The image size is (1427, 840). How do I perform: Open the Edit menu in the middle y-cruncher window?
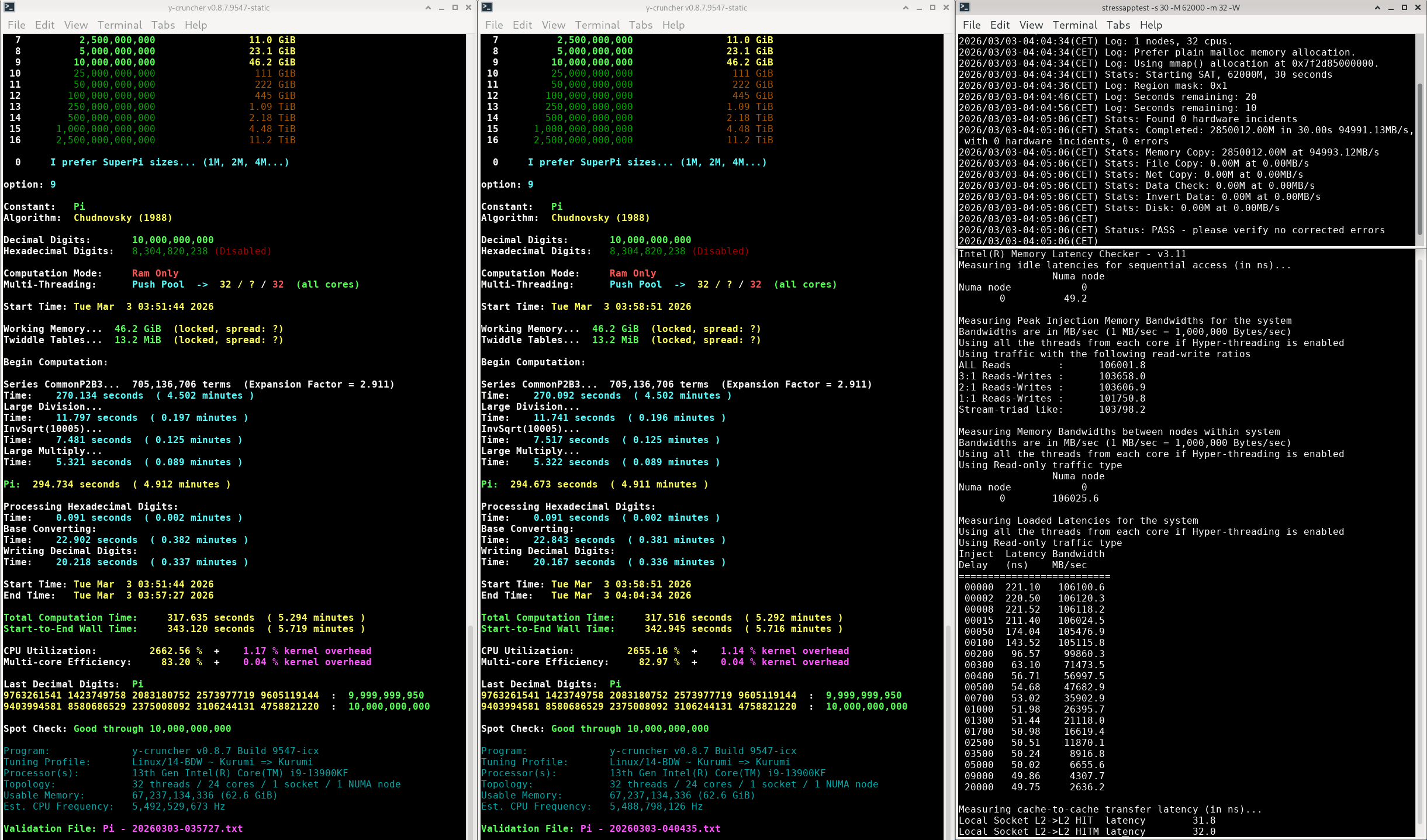(522, 25)
